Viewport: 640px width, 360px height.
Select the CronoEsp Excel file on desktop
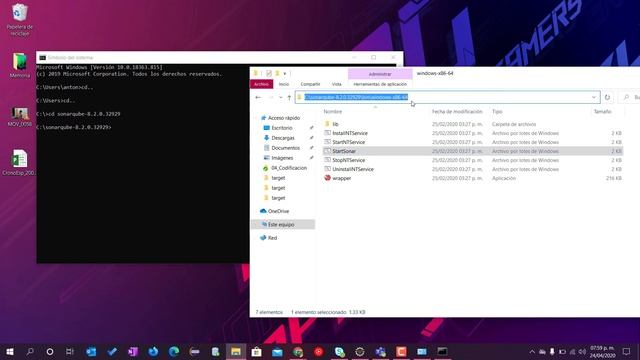point(19,162)
